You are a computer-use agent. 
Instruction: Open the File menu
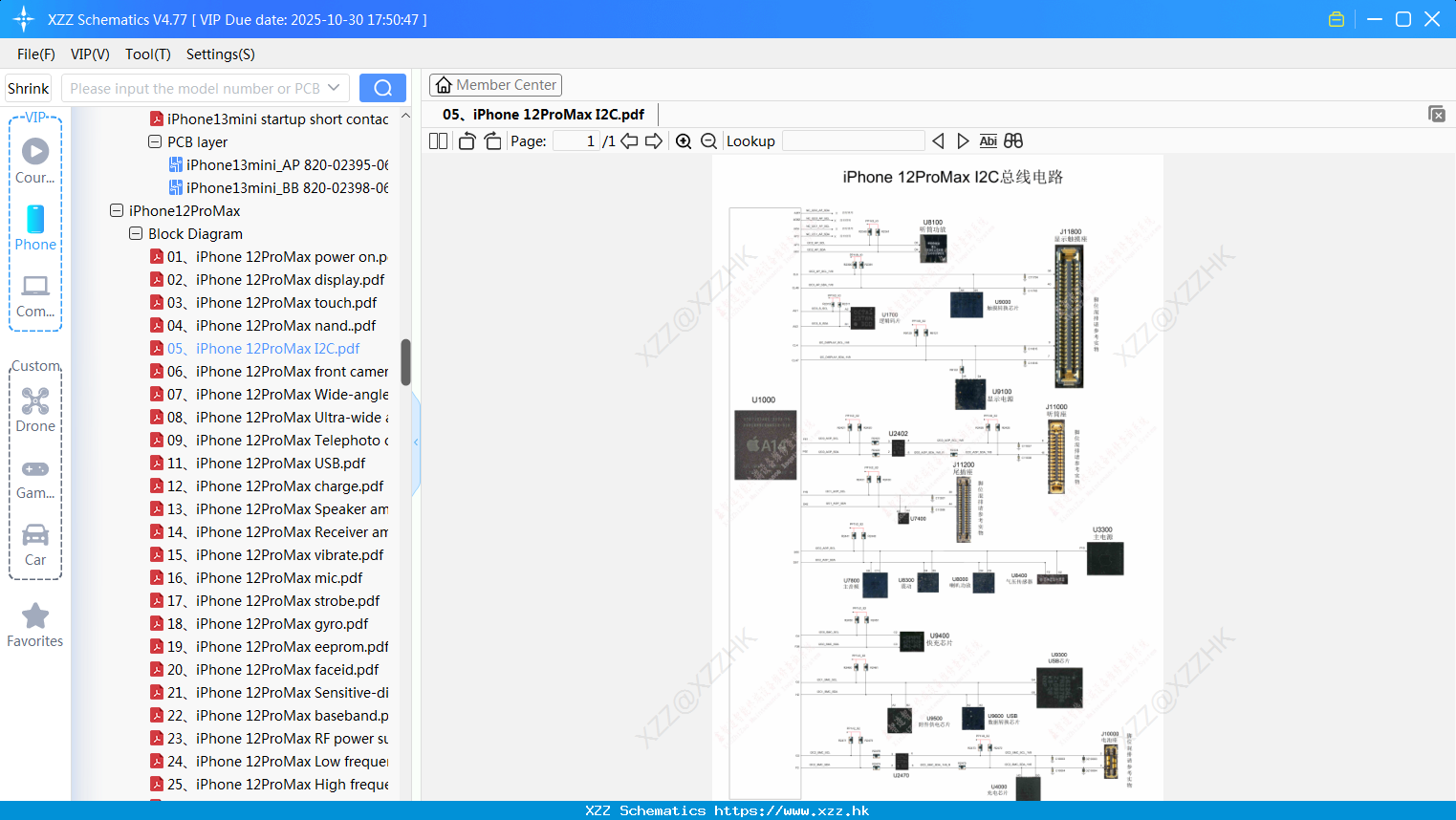36,54
